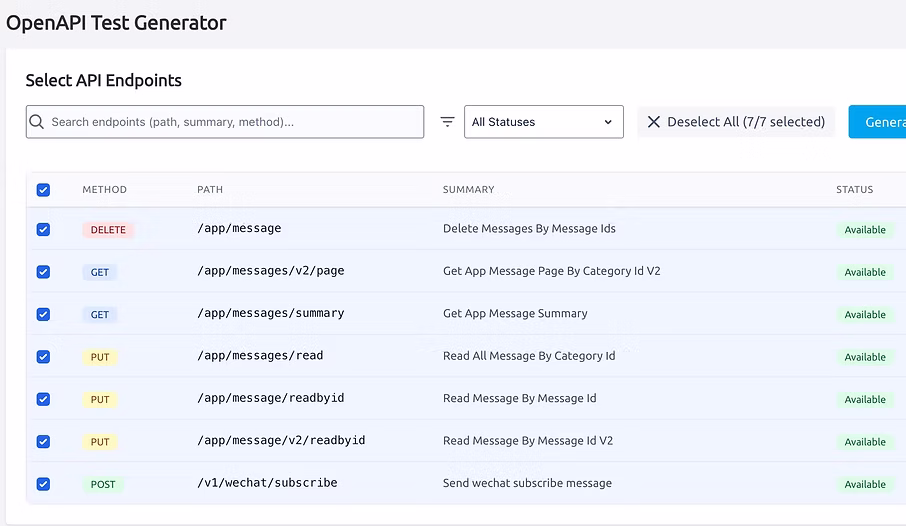The height and width of the screenshot is (526, 906).
Task: Click Available status for /app/messages/read row
Action: [865, 357]
